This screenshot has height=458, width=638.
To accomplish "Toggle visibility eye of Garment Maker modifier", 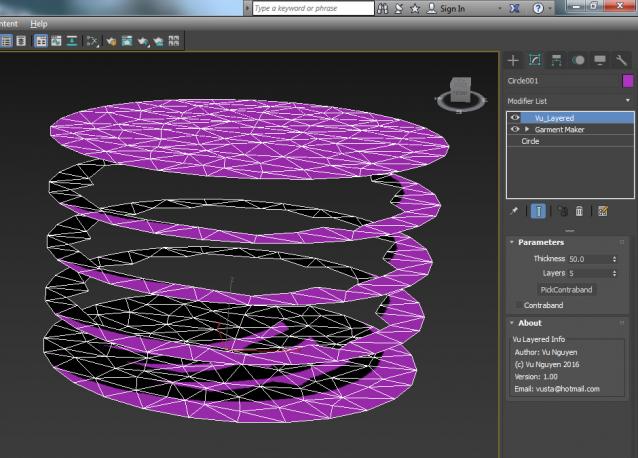I will click(x=516, y=129).
